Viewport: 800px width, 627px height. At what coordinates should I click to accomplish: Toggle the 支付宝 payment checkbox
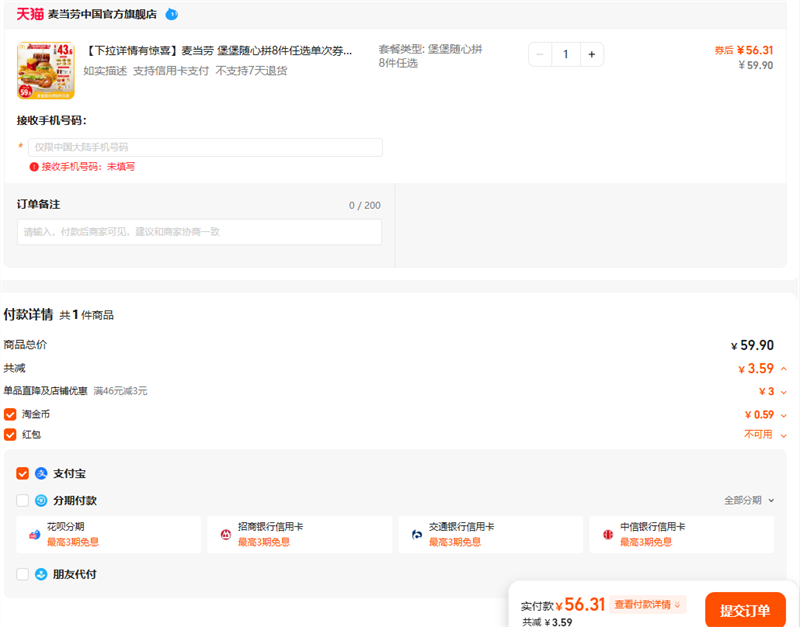pos(22,473)
